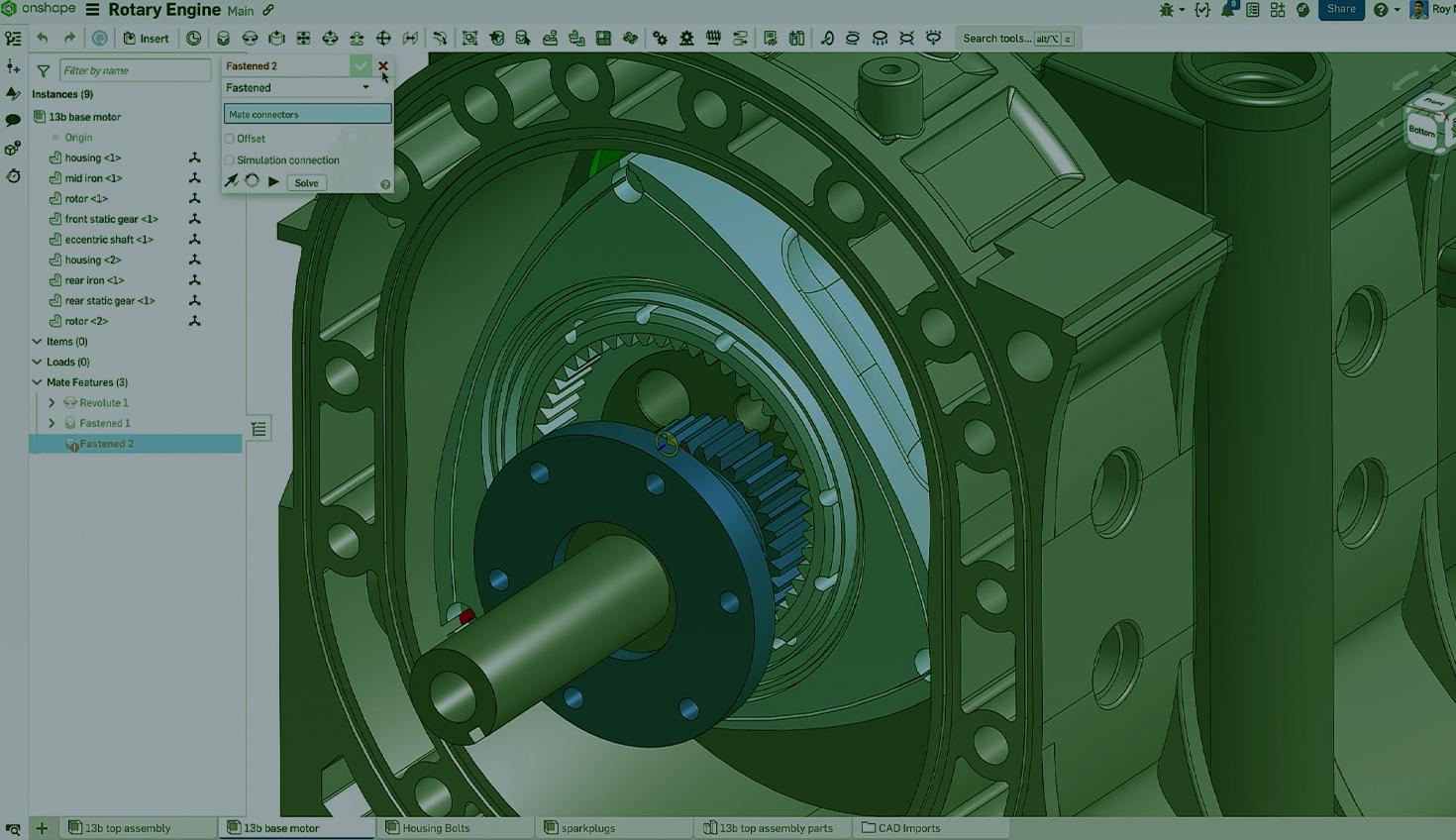Click the filter funnel icon

point(44,70)
